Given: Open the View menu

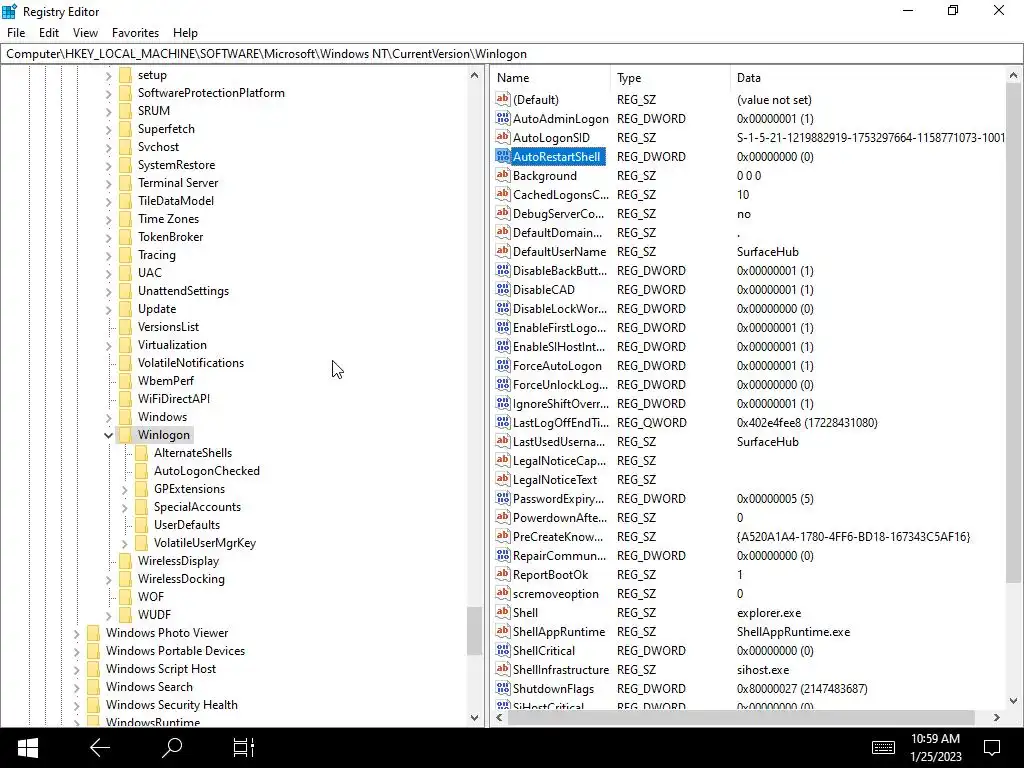Looking at the screenshot, I should 85,33.
